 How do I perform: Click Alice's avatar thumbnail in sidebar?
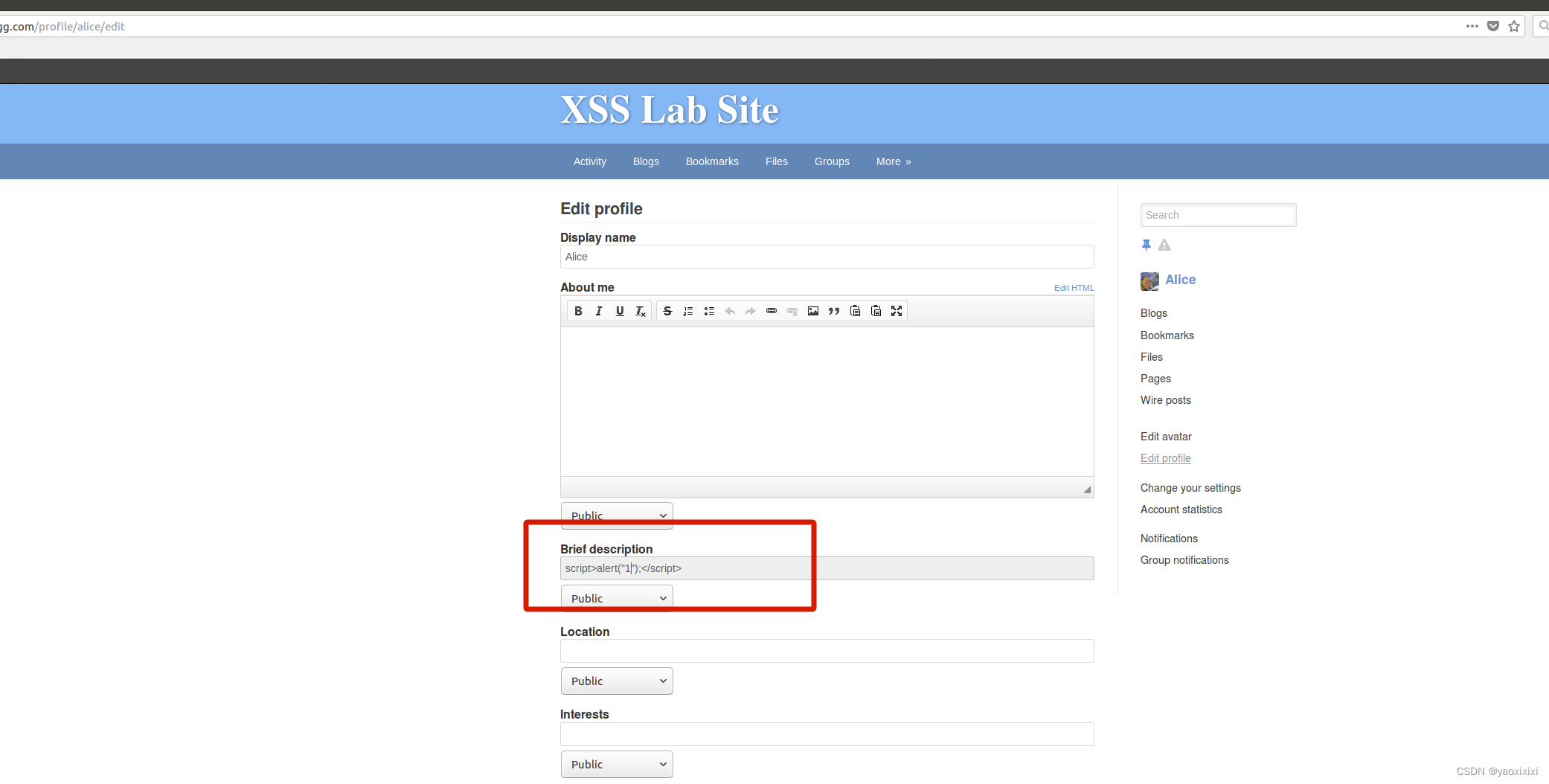(x=1149, y=280)
